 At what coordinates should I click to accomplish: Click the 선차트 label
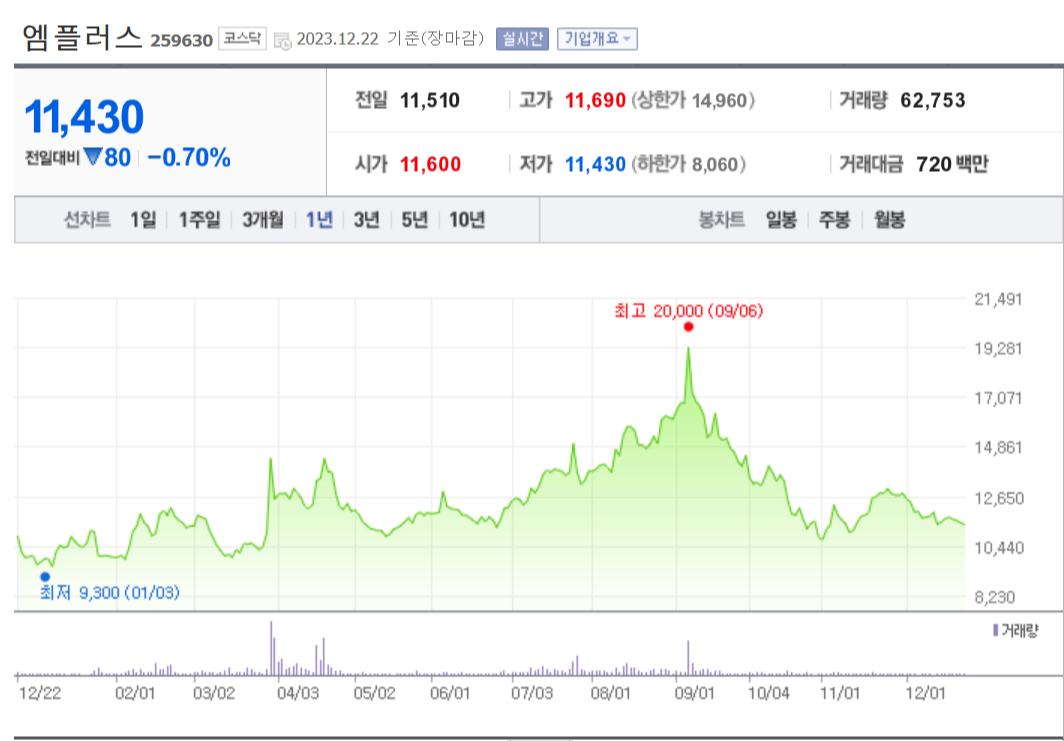coord(87,220)
